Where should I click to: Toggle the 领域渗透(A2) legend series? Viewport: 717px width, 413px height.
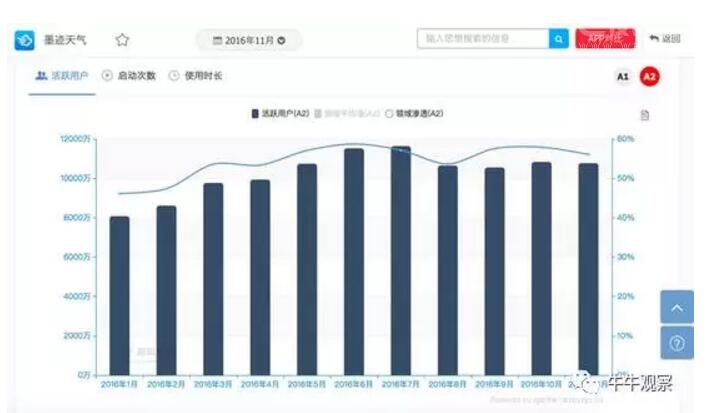[414, 114]
